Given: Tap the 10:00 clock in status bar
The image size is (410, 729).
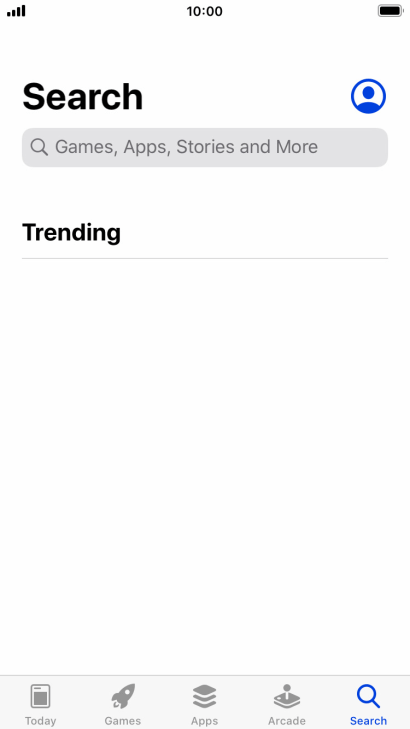Looking at the screenshot, I should click(205, 11).
